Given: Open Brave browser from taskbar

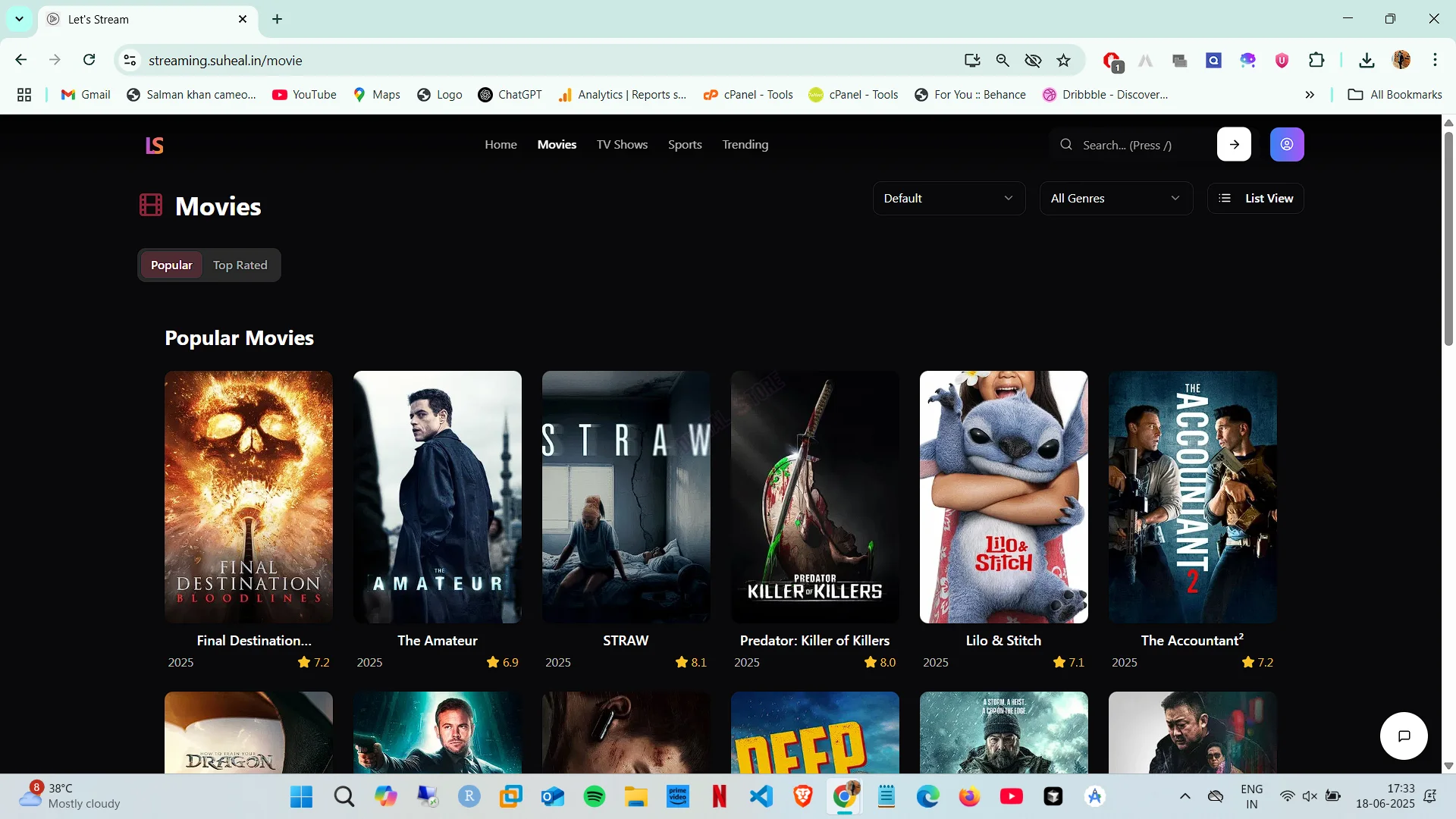Looking at the screenshot, I should pos(802,796).
